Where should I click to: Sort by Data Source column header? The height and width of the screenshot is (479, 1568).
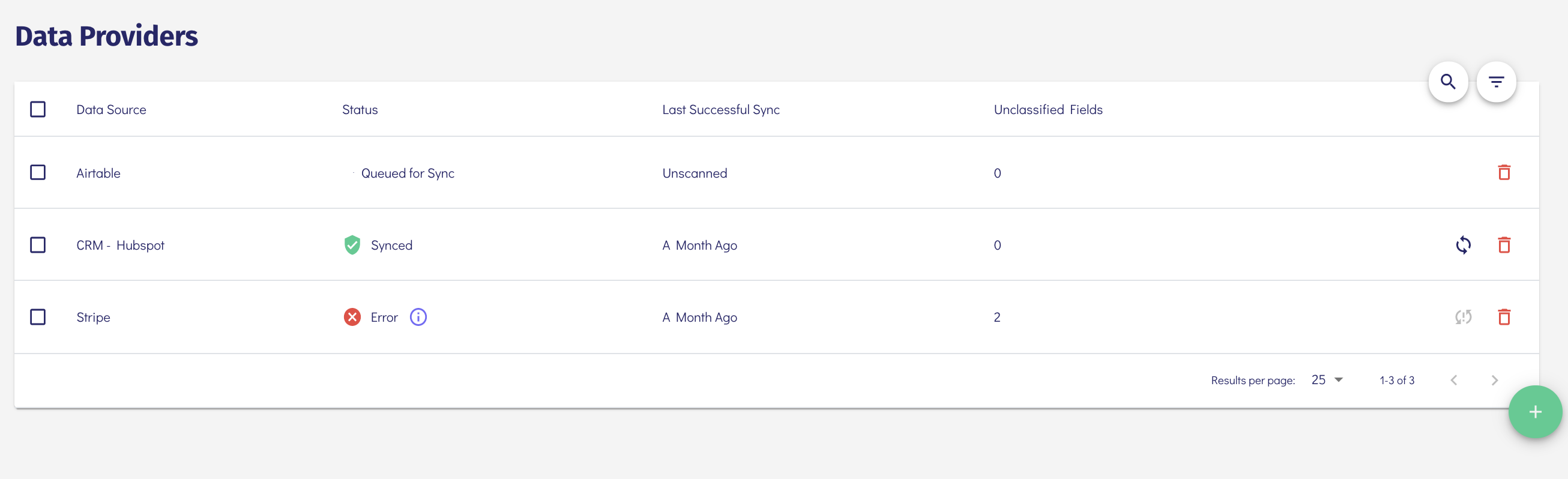112,110
